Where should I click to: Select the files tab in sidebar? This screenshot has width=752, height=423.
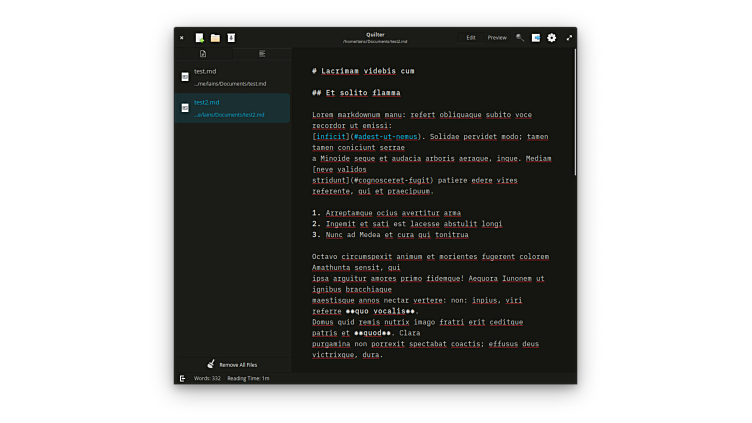[203, 54]
